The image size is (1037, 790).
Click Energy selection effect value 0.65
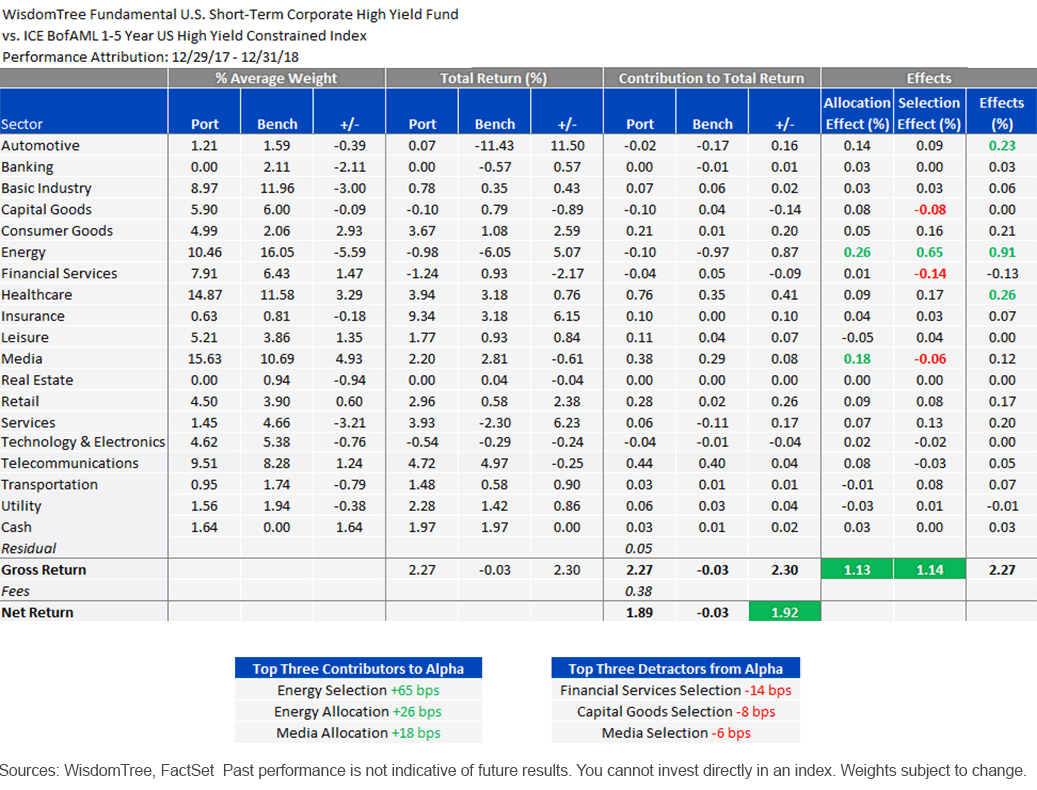pyautogui.click(x=929, y=253)
